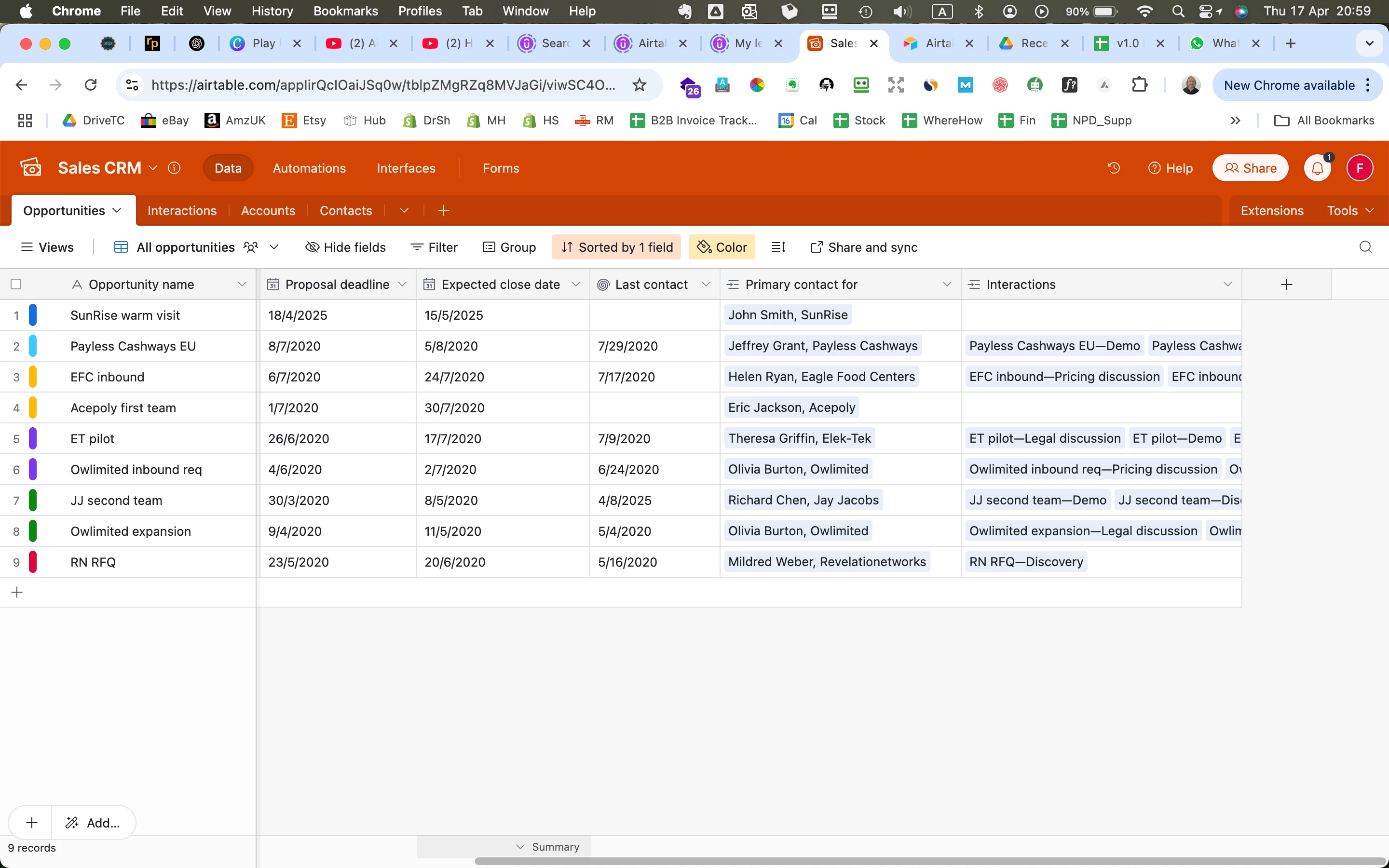Image resolution: width=1389 pixels, height=868 pixels.
Task: Expand the Summary bar
Action: [x=547, y=847]
